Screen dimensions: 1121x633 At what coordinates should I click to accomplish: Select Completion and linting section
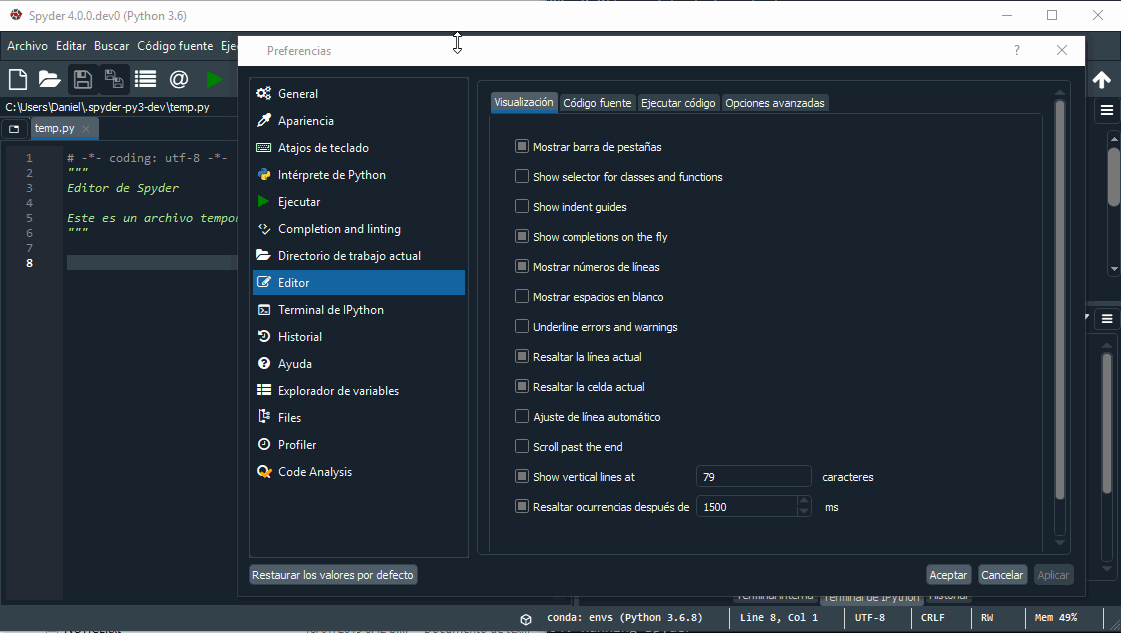pyautogui.click(x=359, y=229)
